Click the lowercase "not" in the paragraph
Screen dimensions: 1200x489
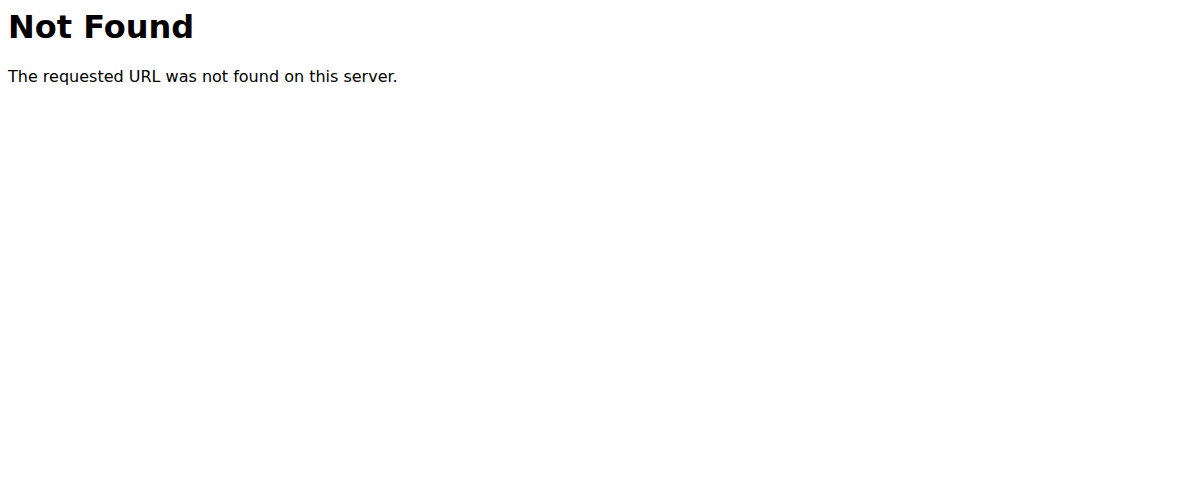click(215, 78)
